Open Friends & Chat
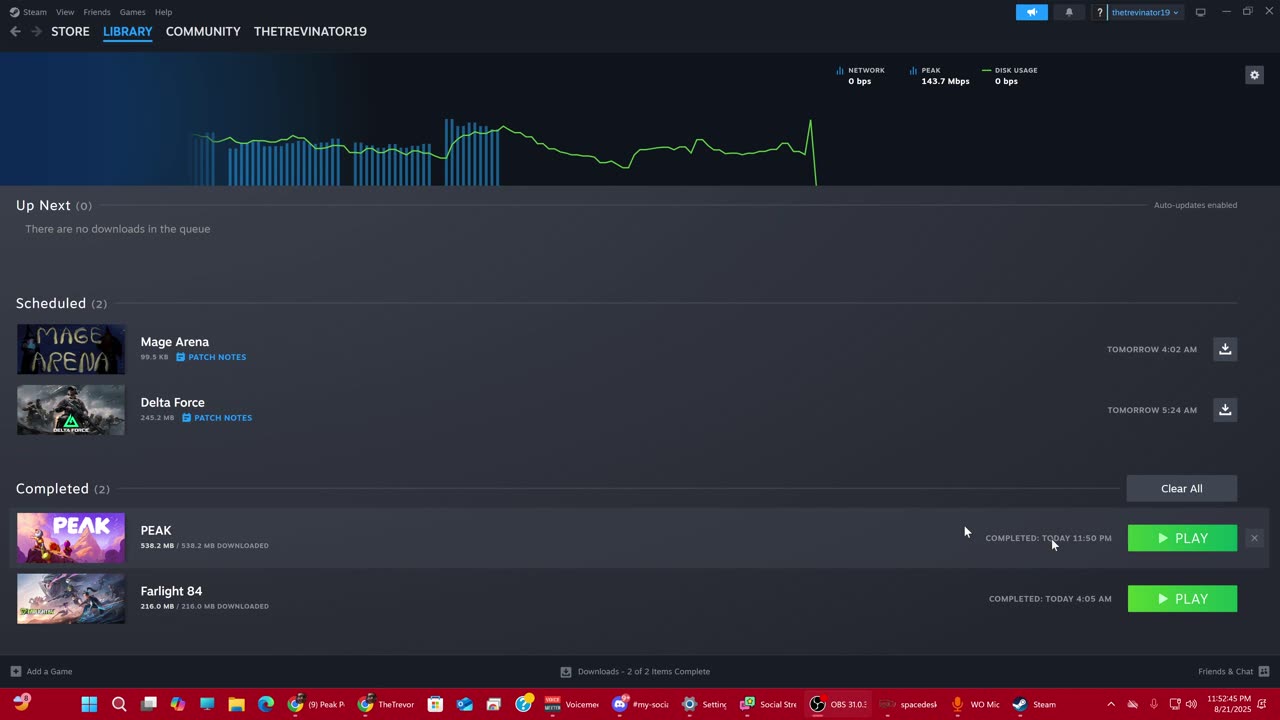This screenshot has width=1280, height=720. [1226, 671]
